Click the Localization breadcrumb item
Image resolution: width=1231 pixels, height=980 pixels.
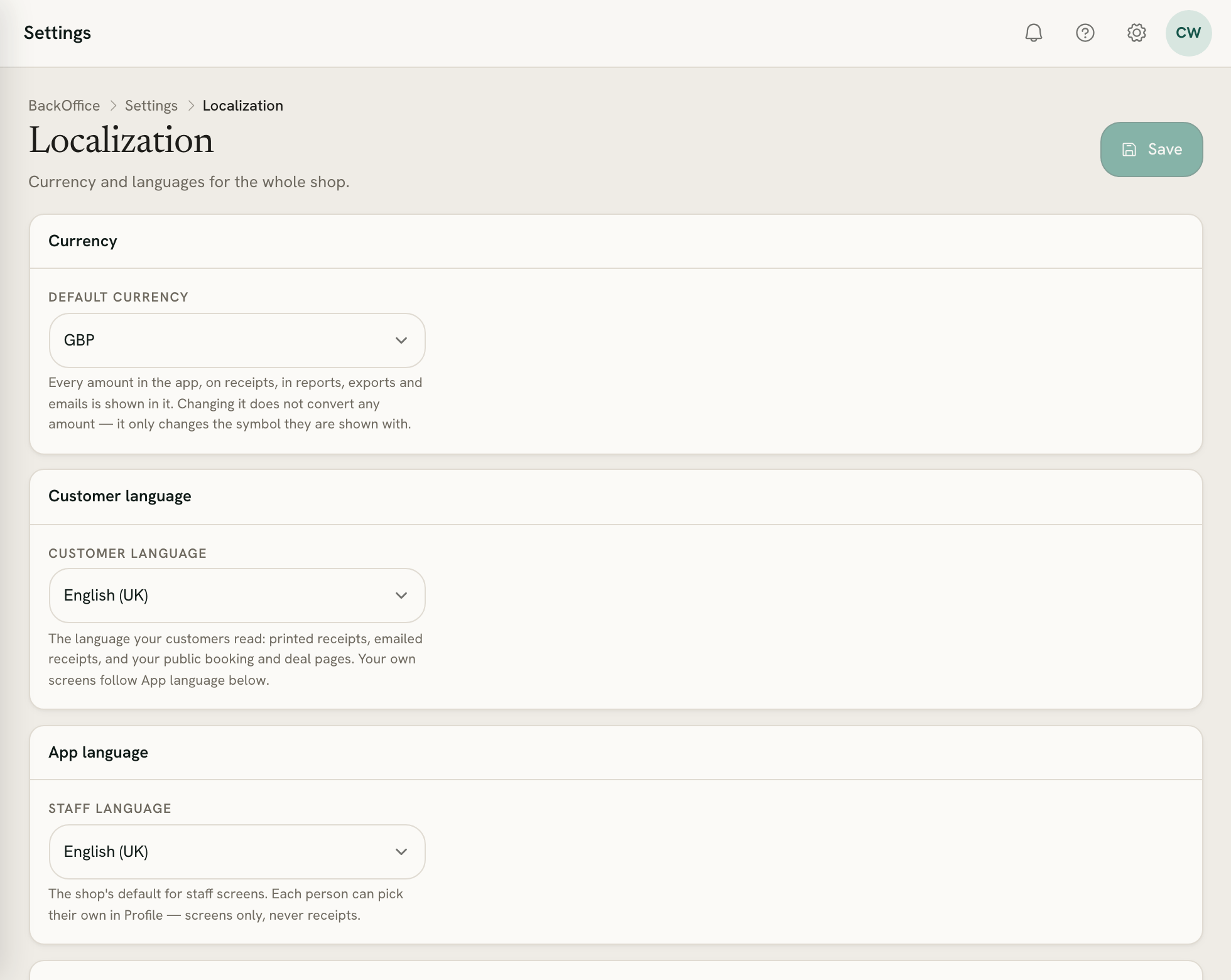242,106
